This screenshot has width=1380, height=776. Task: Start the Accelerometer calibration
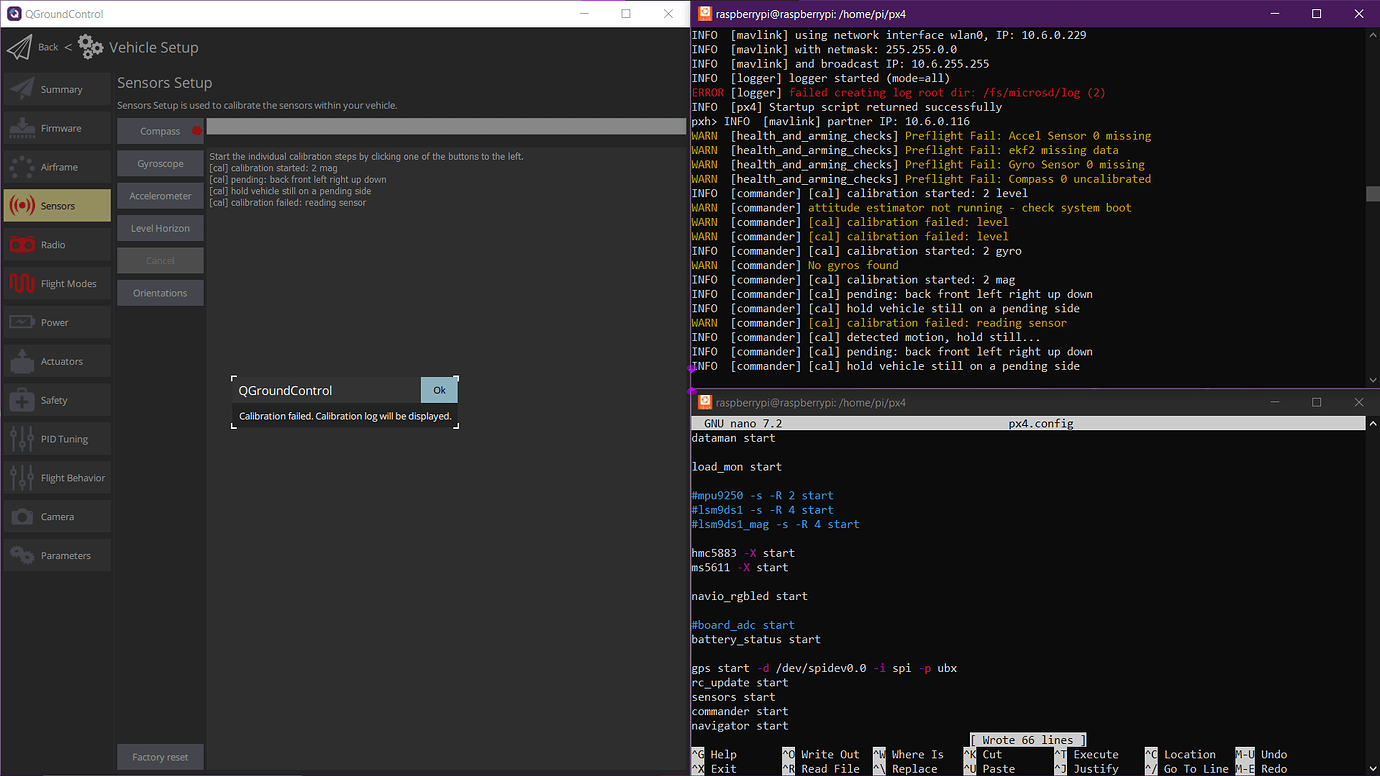point(159,195)
